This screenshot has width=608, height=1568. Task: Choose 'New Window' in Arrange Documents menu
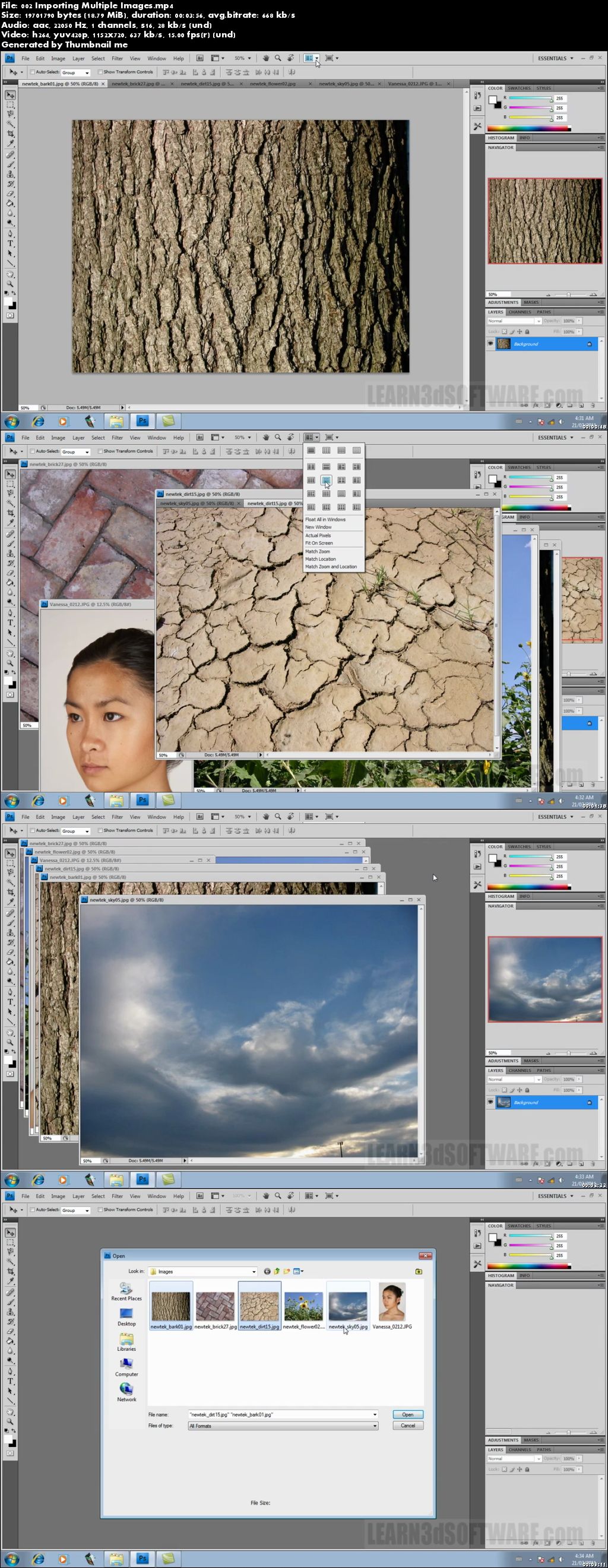pos(318,527)
